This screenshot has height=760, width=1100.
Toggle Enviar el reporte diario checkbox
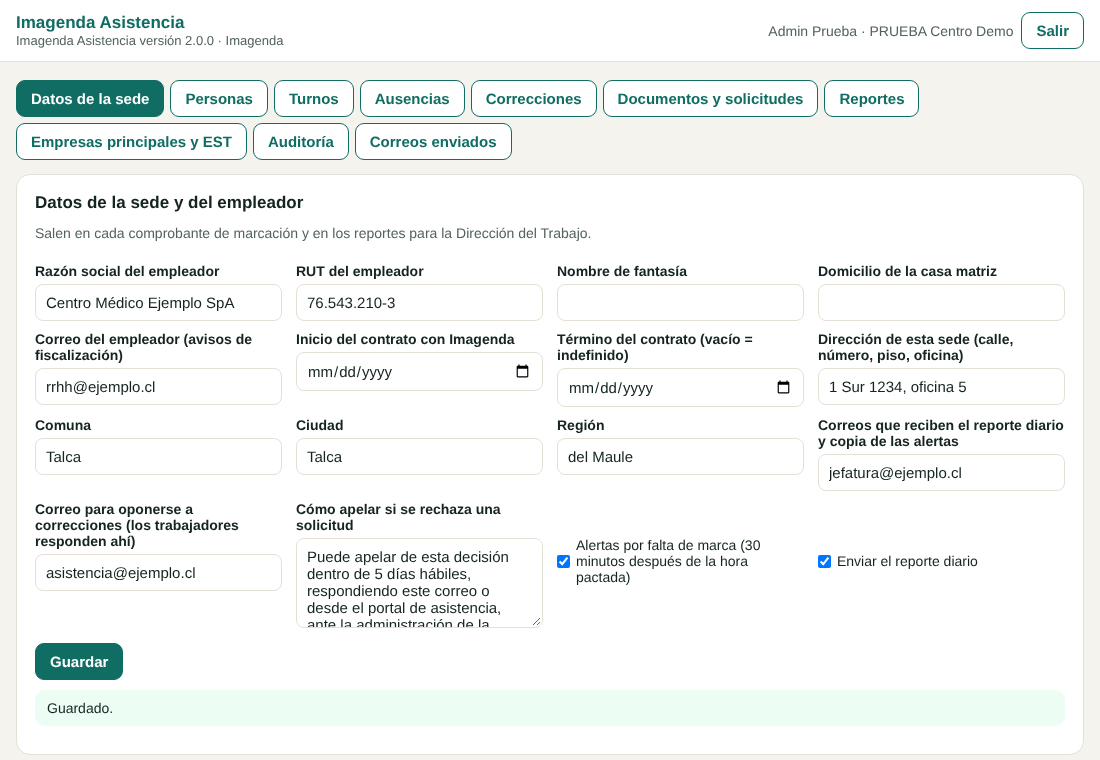pyautogui.click(x=824, y=561)
